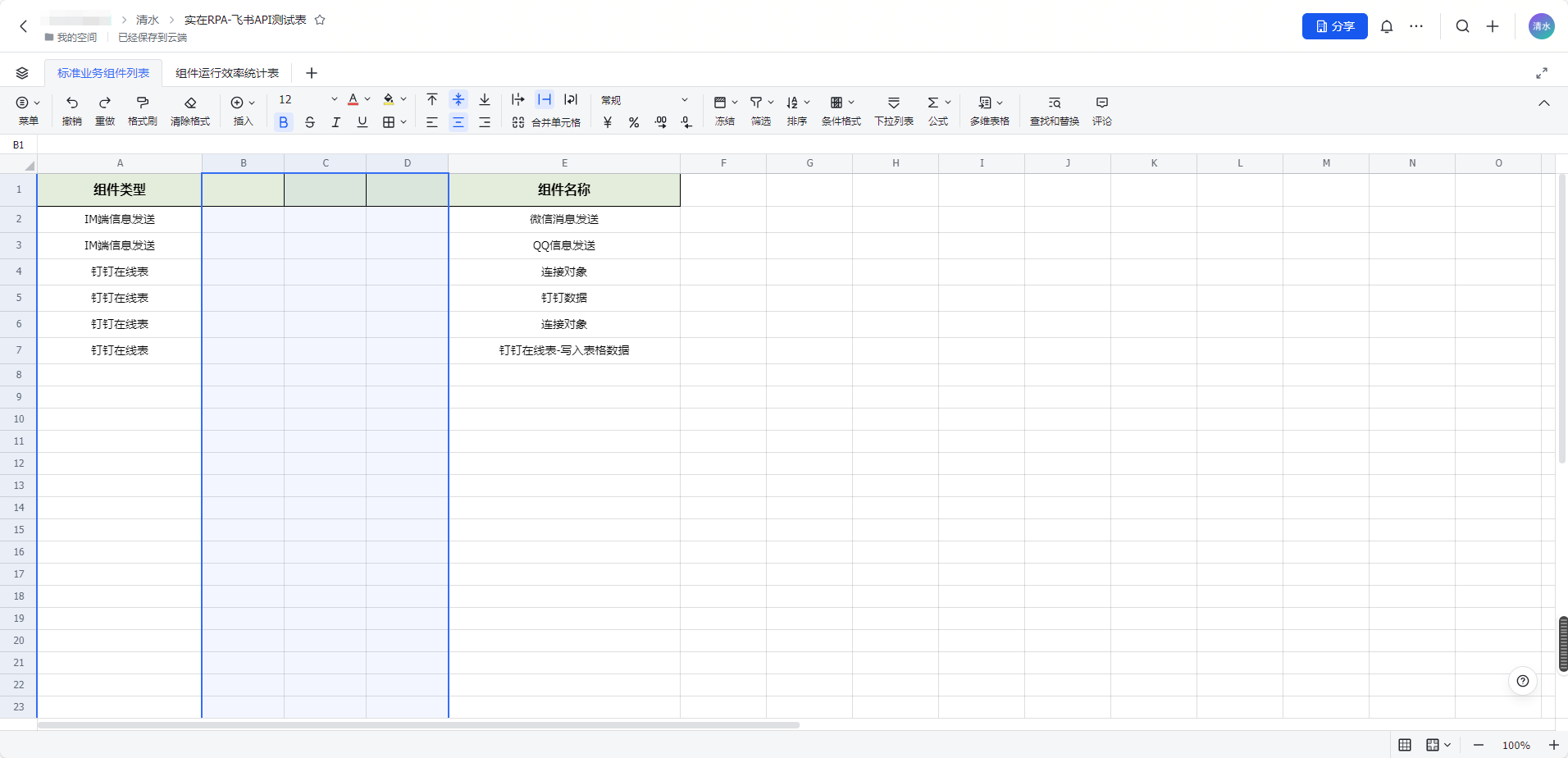Image resolution: width=1568 pixels, height=758 pixels.
Task: Toggle italic text style
Action: pos(336,122)
